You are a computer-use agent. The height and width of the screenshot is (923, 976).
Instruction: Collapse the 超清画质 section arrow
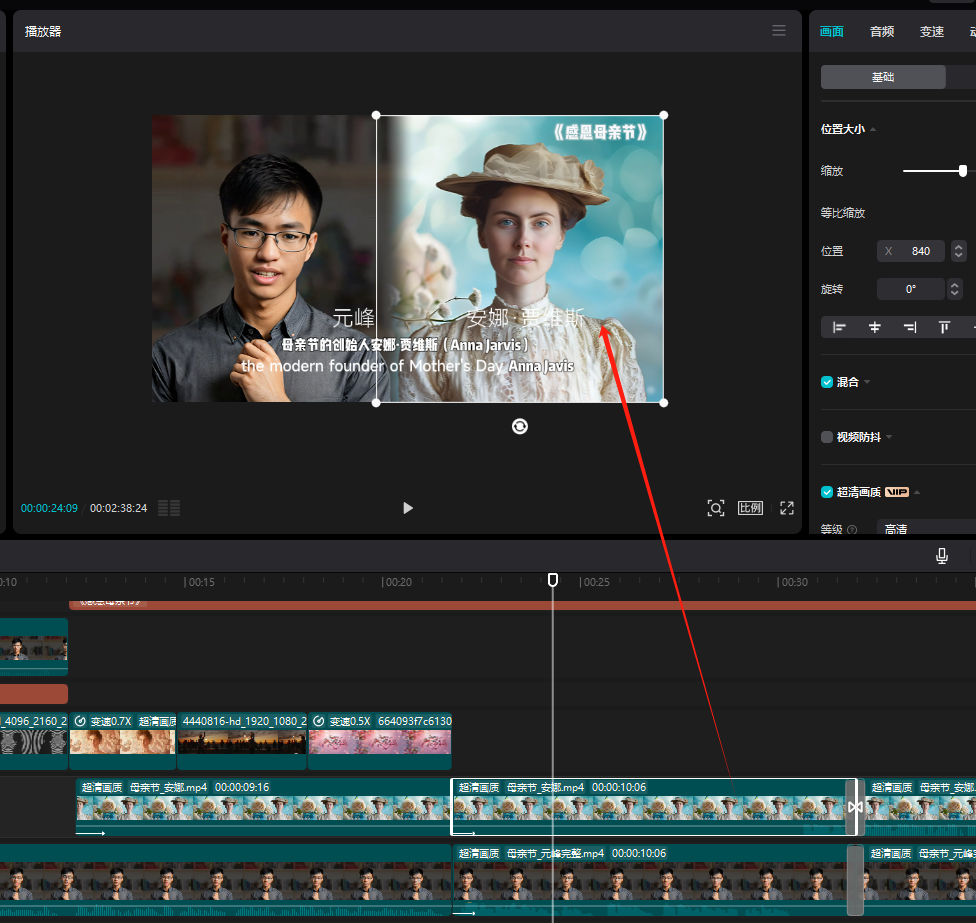click(x=917, y=492)
